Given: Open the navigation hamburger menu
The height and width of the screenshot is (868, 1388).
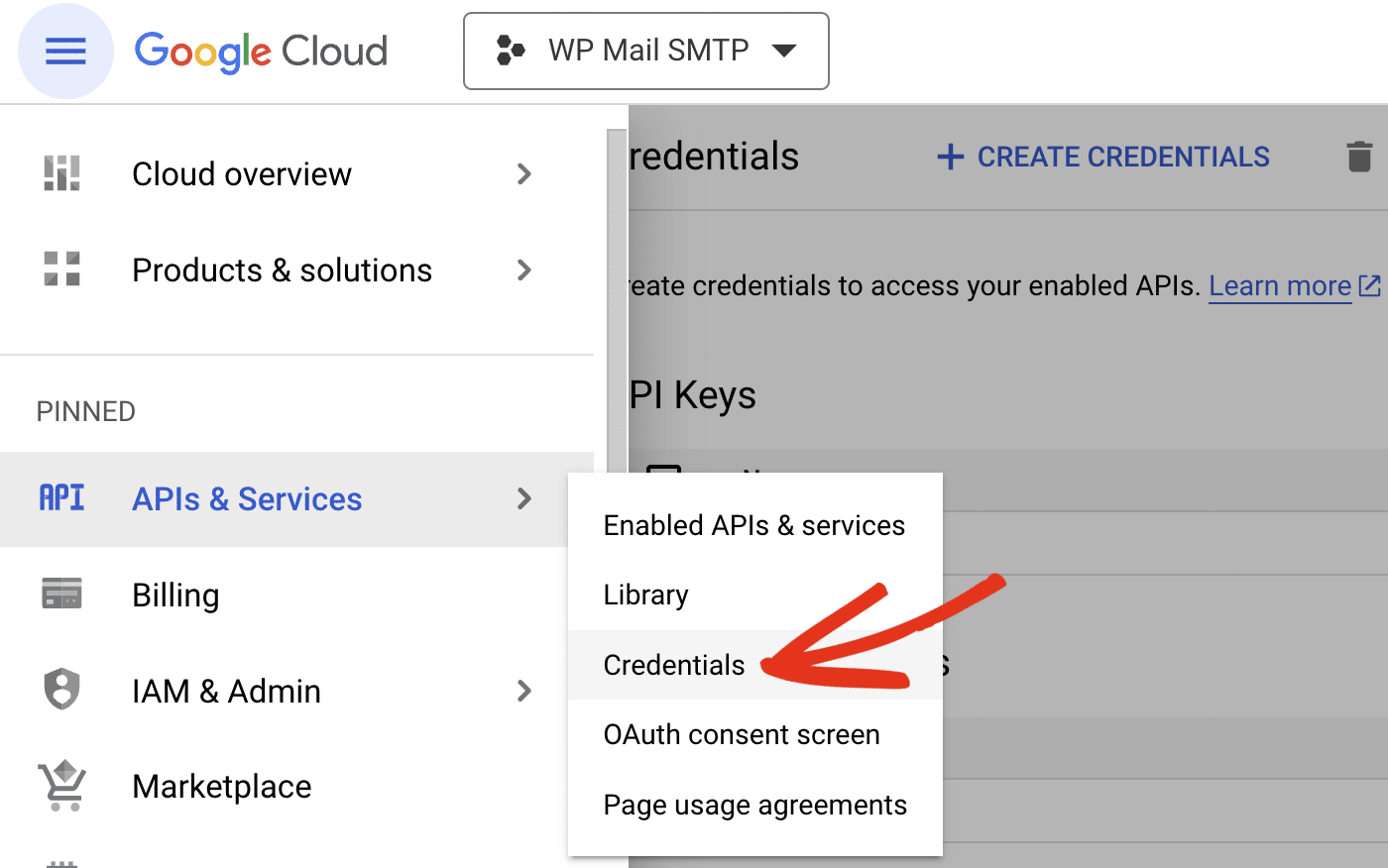Looking at the screenshot, I should (65, 52).
